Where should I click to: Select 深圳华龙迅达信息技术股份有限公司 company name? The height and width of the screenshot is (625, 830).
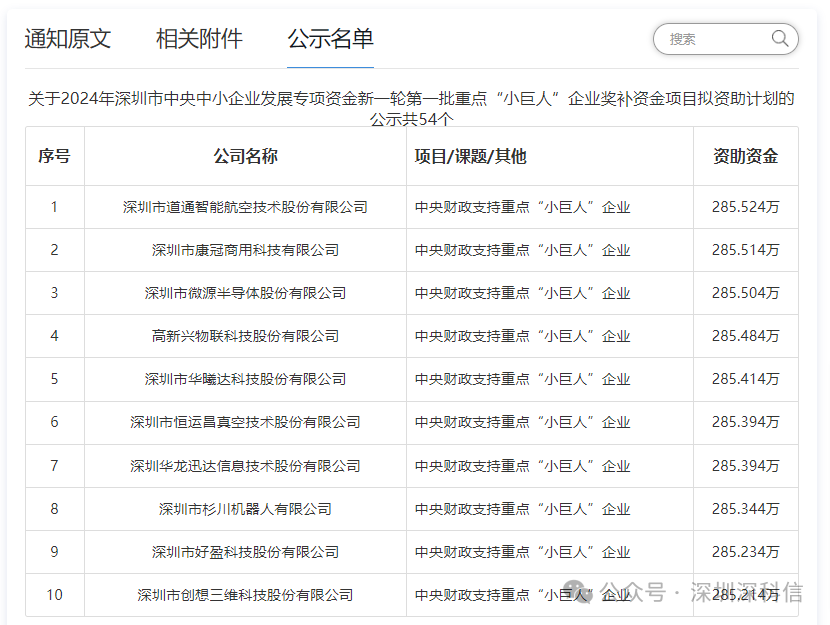[246, 466]
